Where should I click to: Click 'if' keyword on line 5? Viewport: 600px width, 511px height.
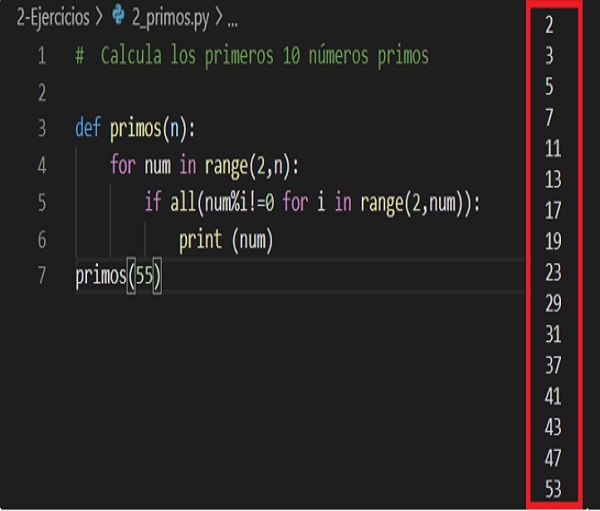152,201
